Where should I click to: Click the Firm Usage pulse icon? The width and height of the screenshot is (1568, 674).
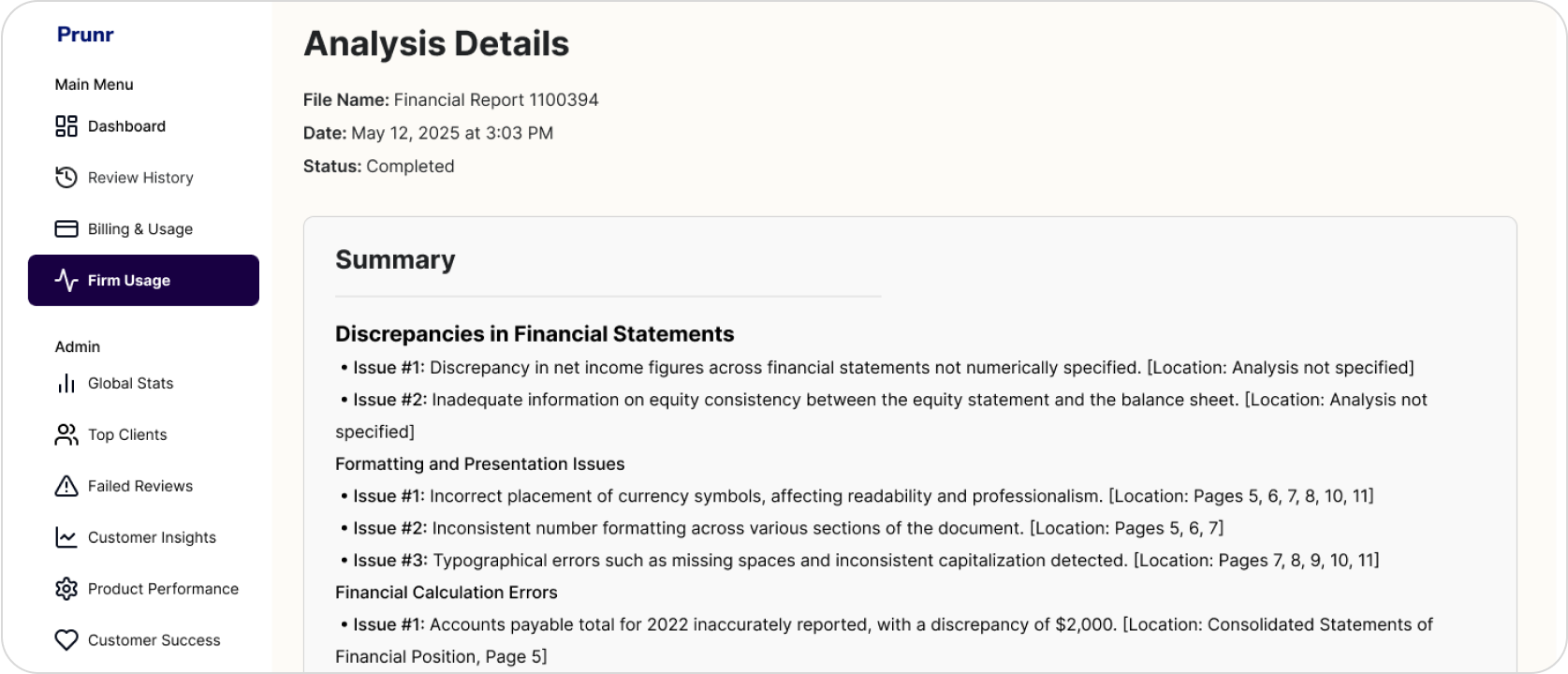[66, 281]
